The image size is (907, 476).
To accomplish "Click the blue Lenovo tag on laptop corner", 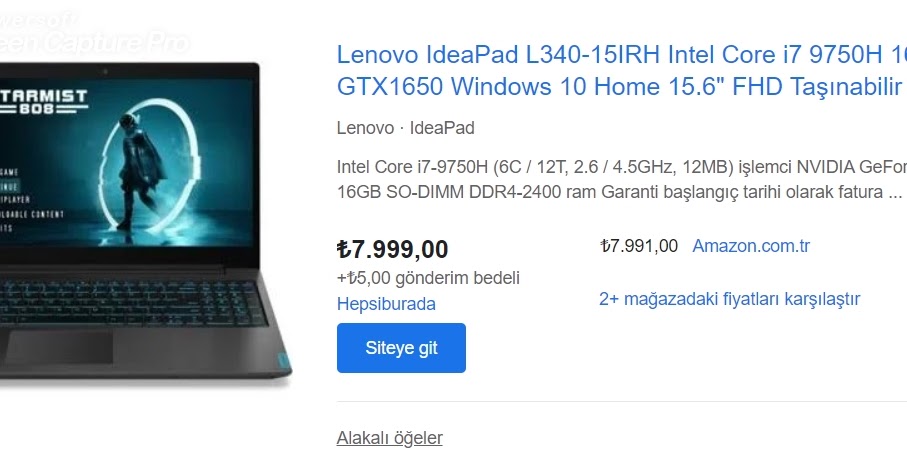I will (285, 363).
